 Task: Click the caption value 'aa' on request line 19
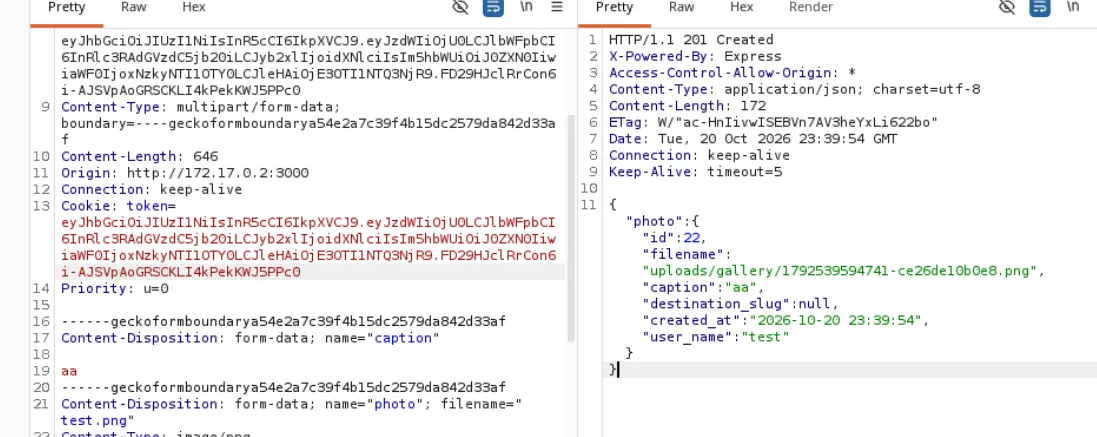(x=69, y=371)
